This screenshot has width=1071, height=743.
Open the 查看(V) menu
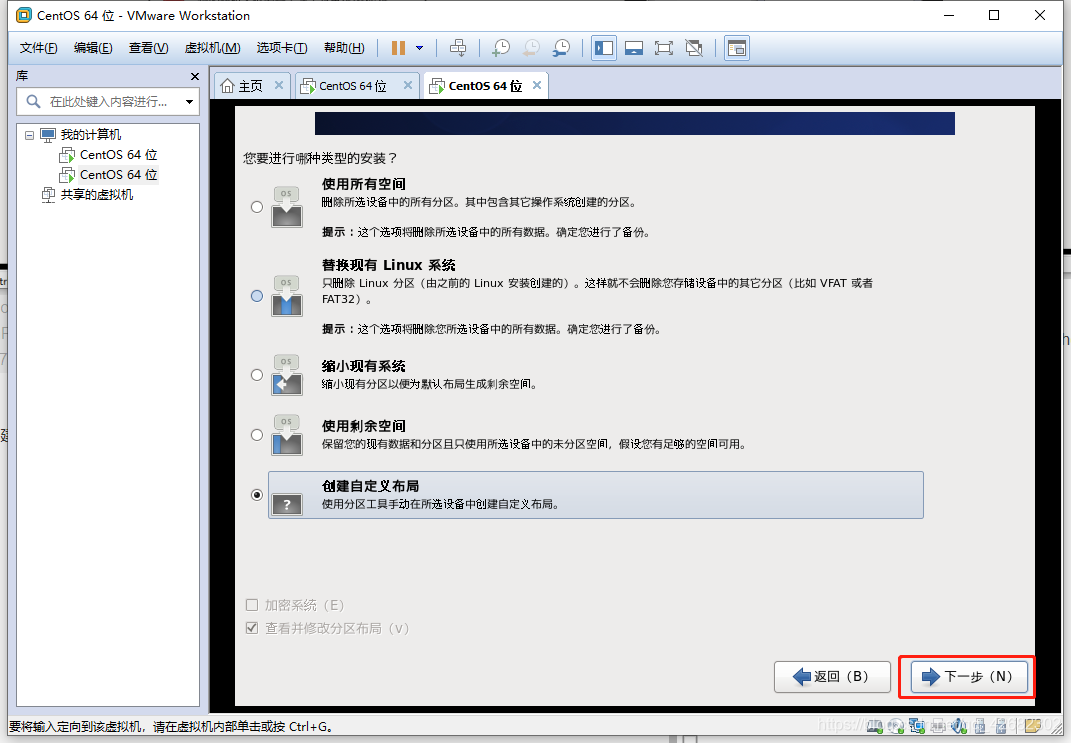click(148, 48)
